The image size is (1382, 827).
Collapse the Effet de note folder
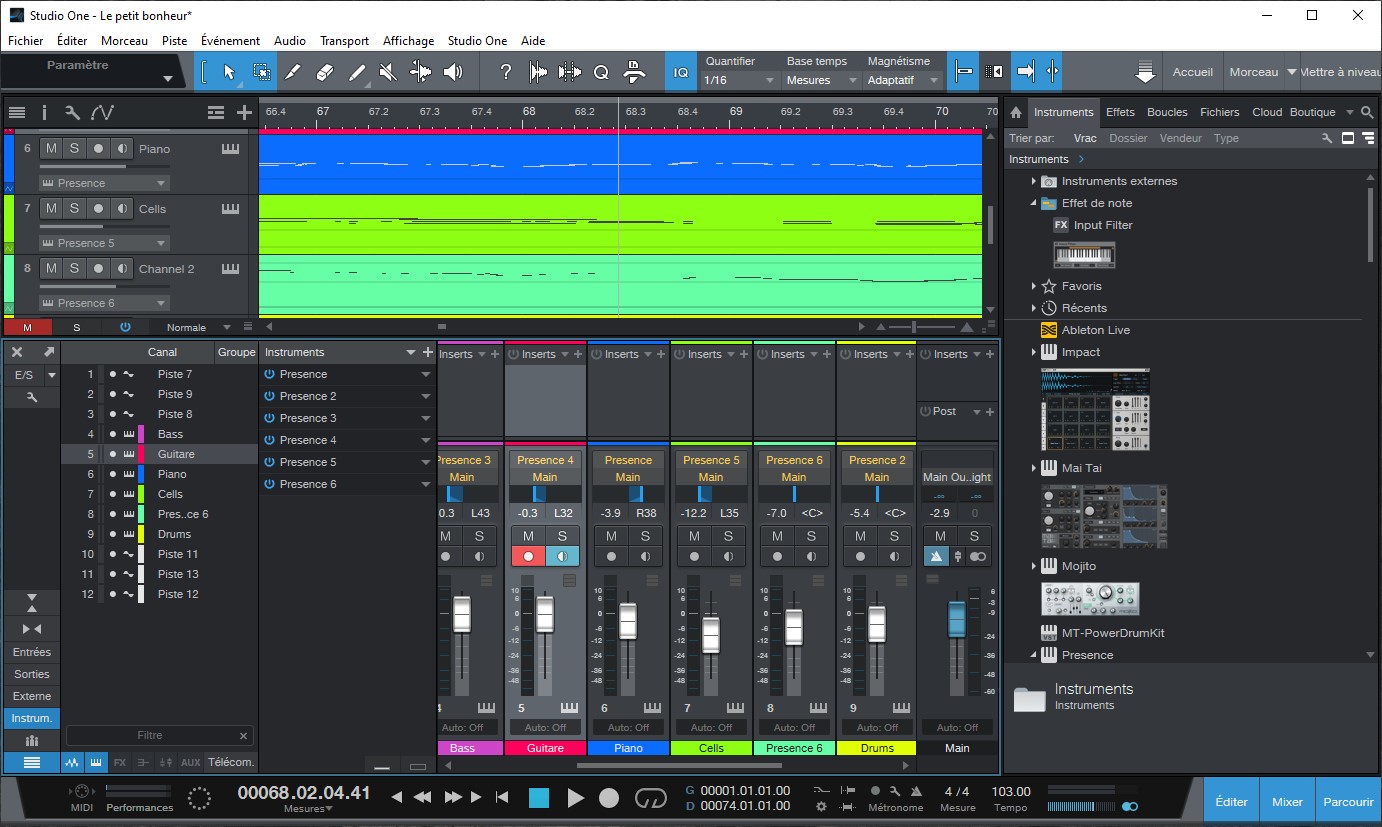pos(1033,203)
